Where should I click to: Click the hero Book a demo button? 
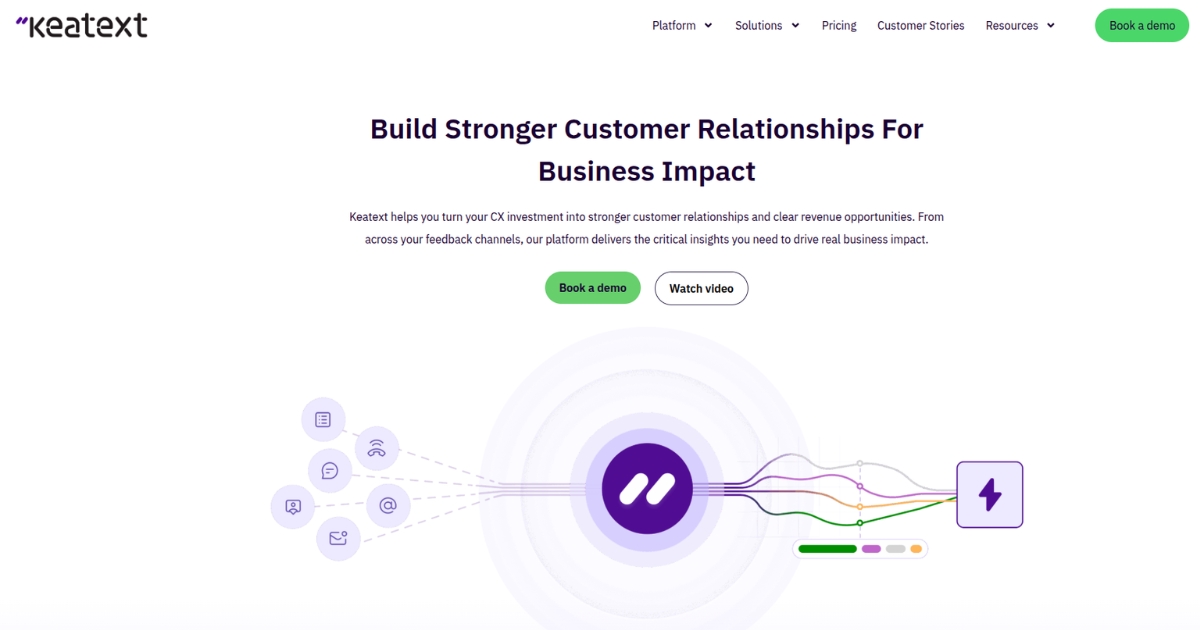point(593,288)
